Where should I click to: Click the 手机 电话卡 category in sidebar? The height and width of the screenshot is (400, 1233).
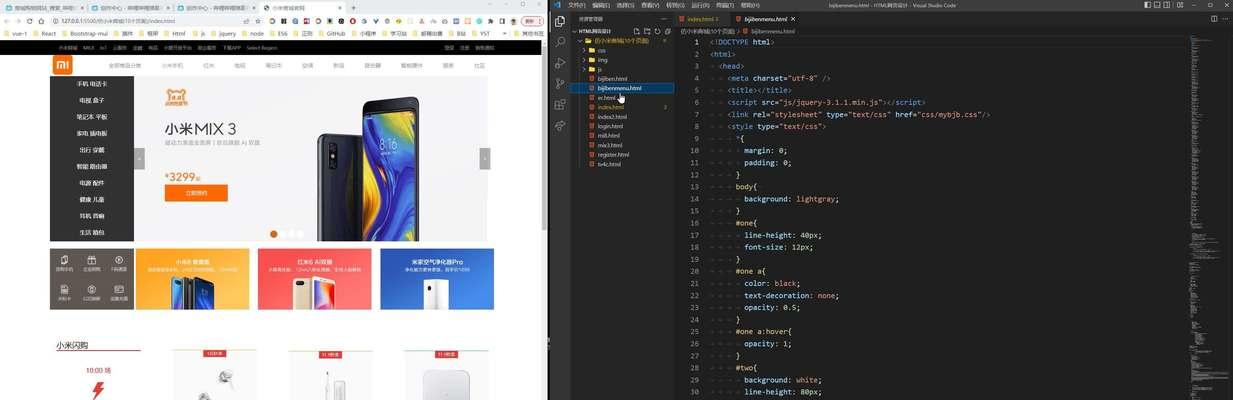(x=92, y=84)
